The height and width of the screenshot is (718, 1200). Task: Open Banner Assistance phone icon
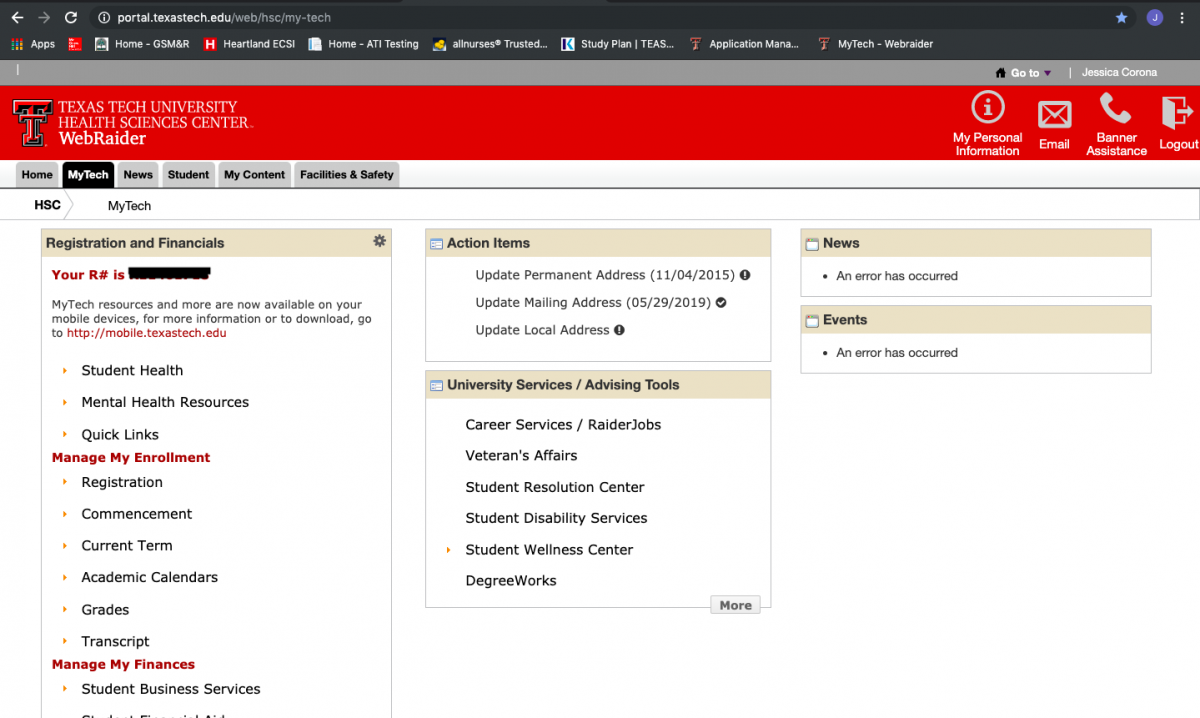point(1115,108)
